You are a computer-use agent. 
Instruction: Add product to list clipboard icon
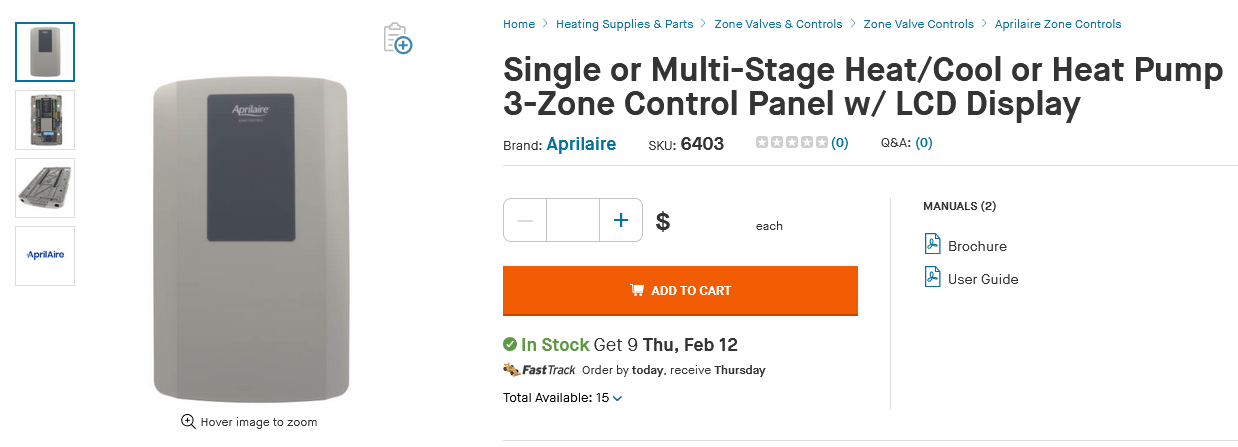(398, 38)
